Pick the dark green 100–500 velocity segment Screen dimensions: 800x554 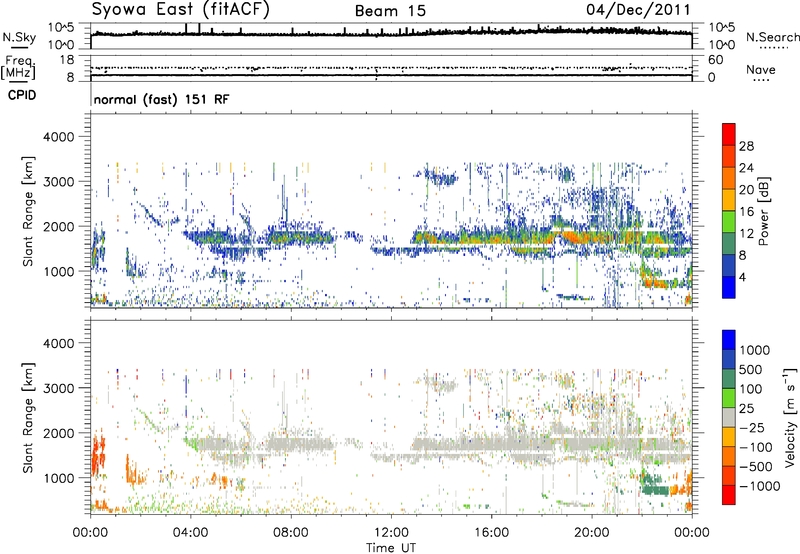click(729, 379)
